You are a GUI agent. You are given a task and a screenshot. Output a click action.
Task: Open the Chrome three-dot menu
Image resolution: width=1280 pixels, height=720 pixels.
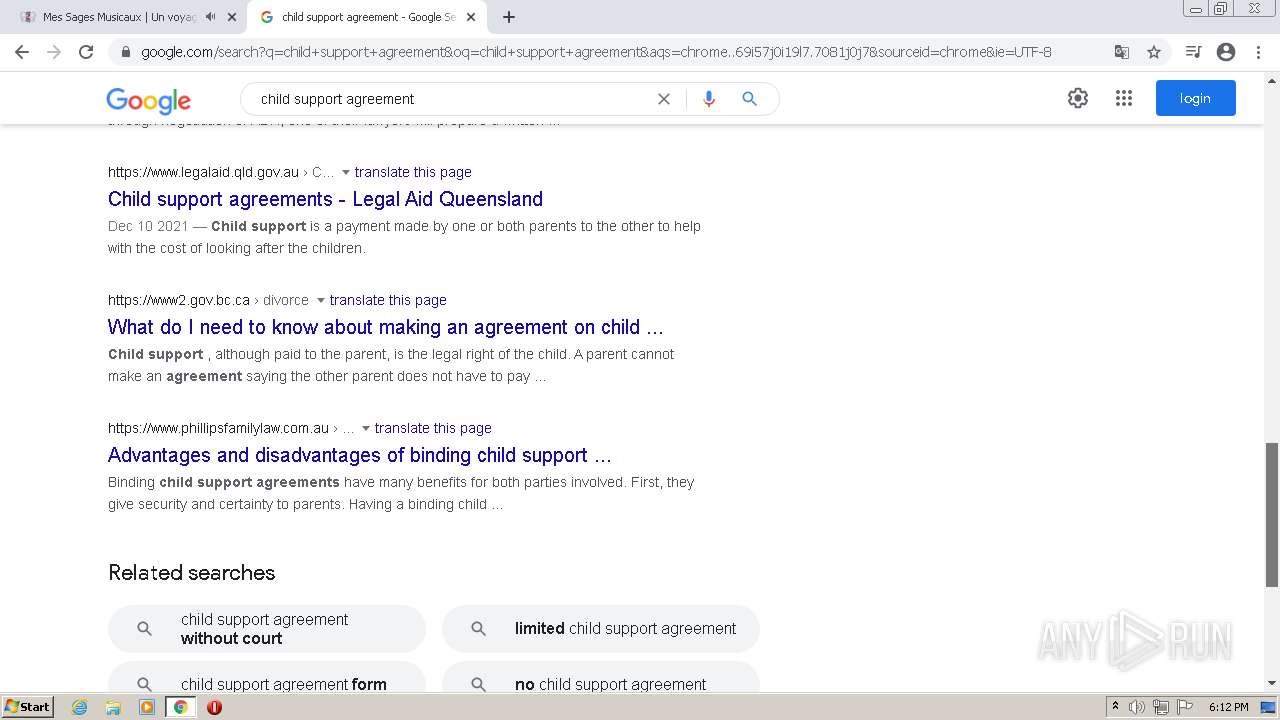coord(1257,52)
